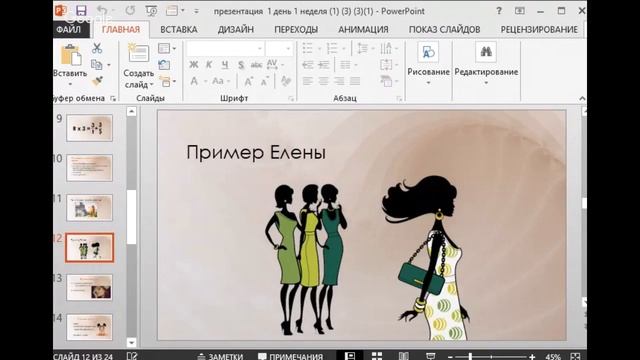Activate the Format Painter brush
Viewport: 640px width, 360px height.
tap(97, 81)
